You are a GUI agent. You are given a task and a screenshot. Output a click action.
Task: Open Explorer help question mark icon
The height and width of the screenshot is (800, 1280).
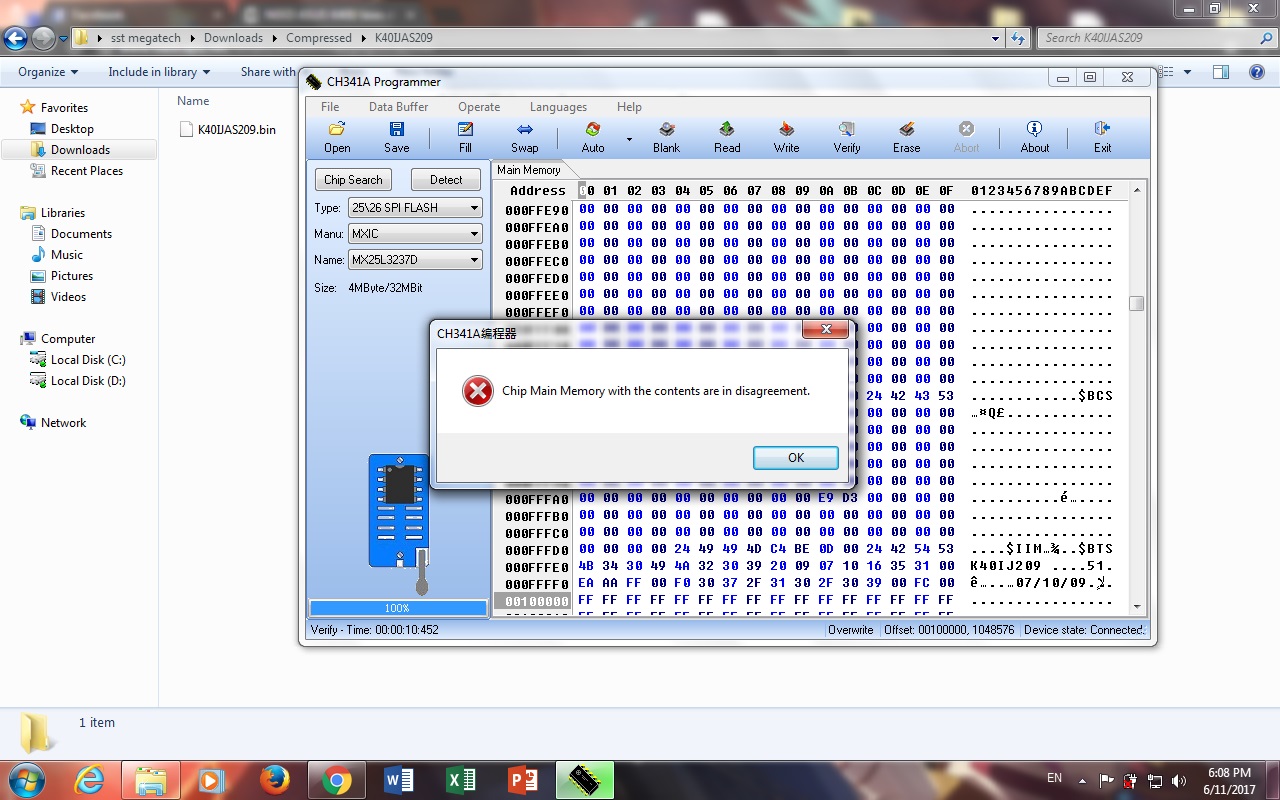(1257, 72)
